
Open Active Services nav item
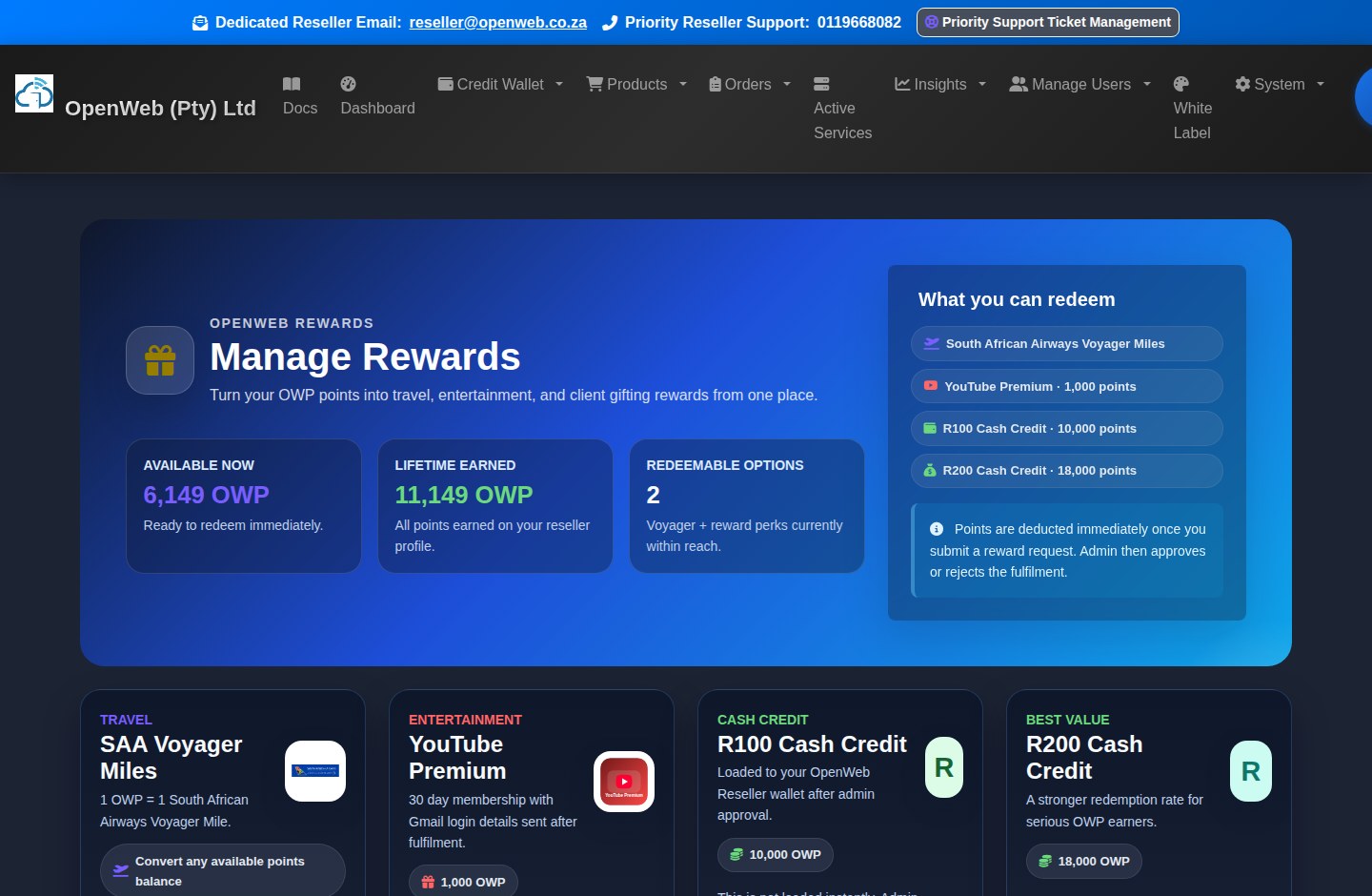pyautogui.click(x=842, y=109)
